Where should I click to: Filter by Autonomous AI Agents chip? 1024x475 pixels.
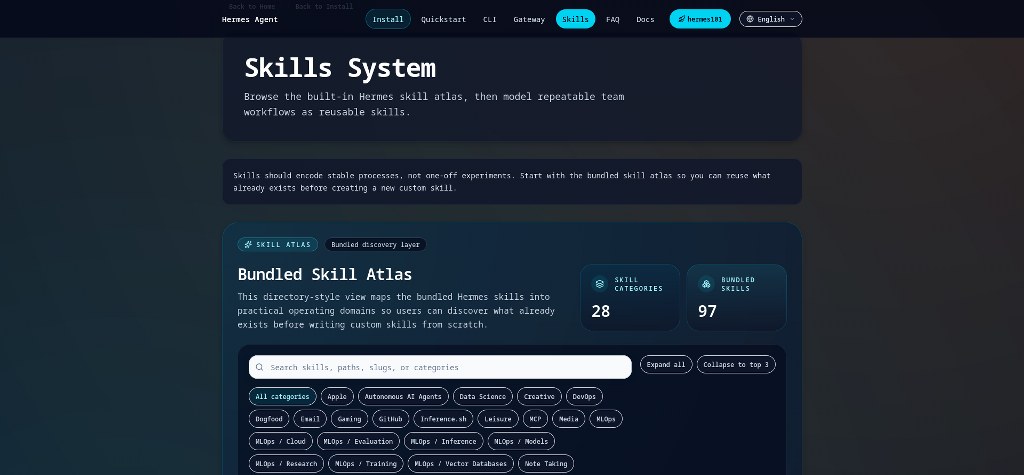(x=404, y=397)
